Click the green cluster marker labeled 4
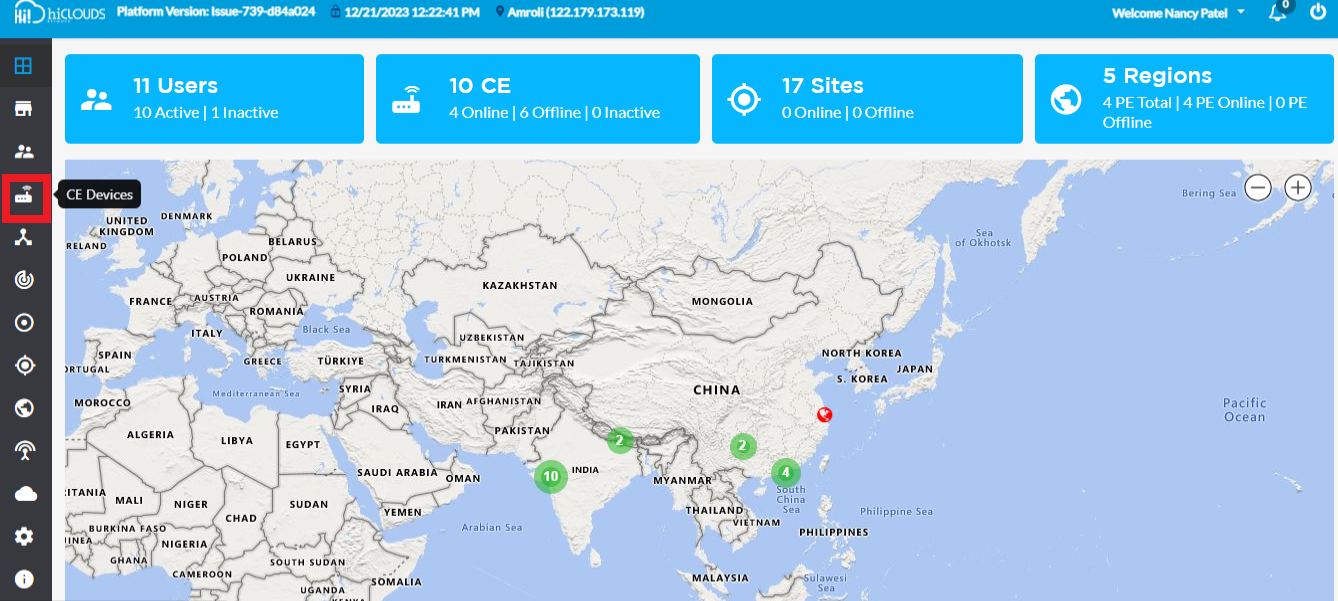Screen dimensions: 1338x601 click(x=785, y=472)
